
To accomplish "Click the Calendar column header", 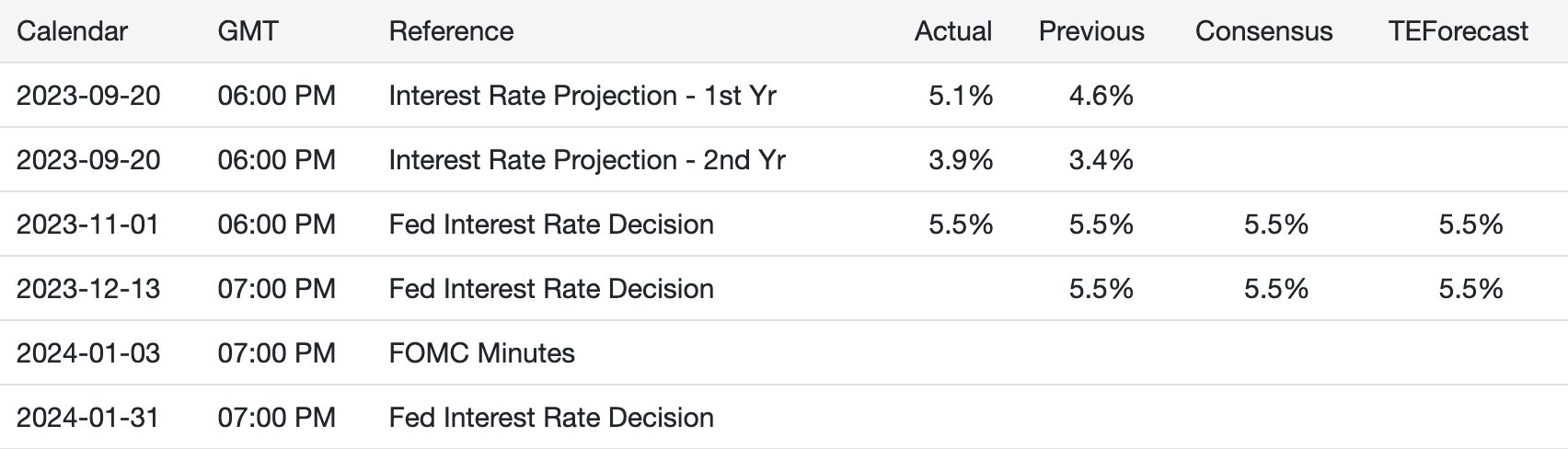I will (x=72, y=31).
